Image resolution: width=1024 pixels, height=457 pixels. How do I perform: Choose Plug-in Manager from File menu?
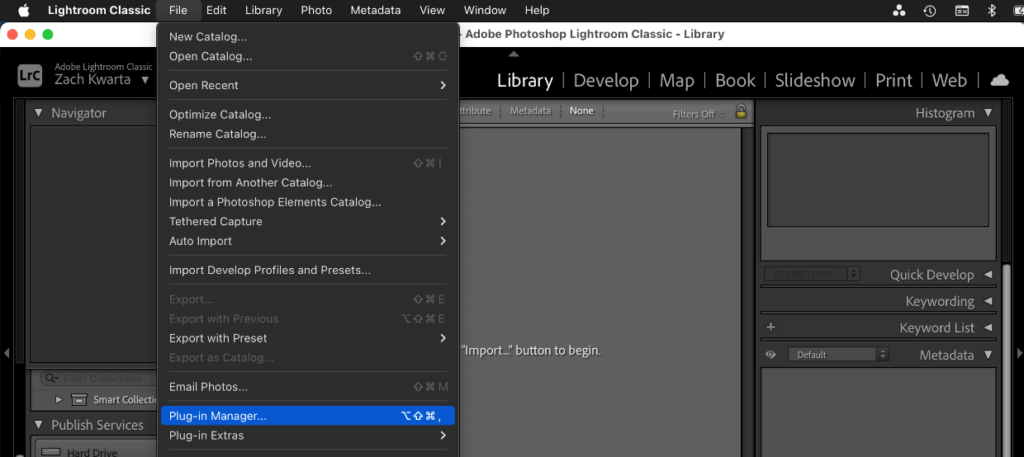click(308, 416)
